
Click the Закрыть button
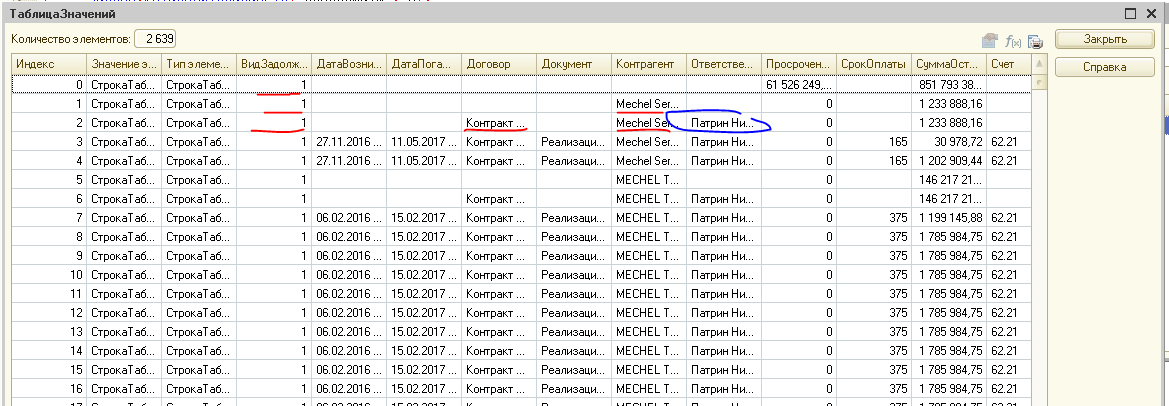[x=1104, y=39]
